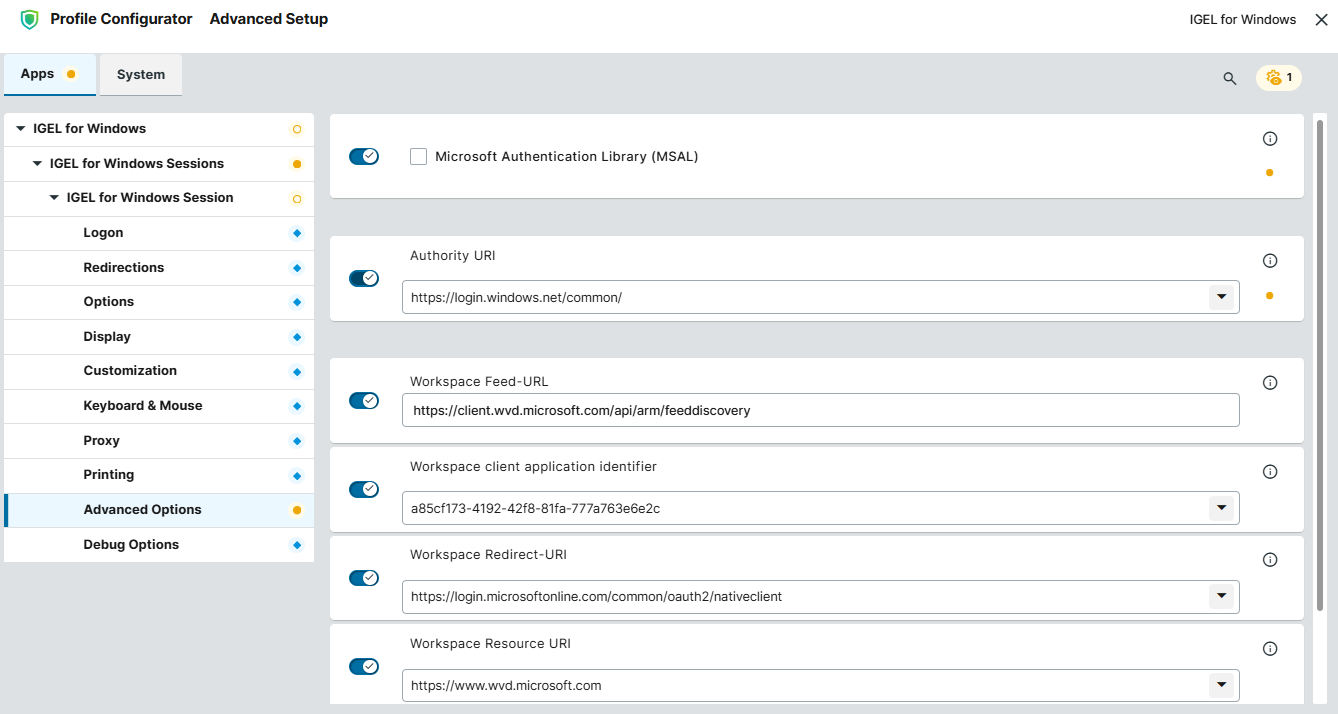Click the Profile Configurator shield icon
This screenshot has width=1338, height=714.
point(29,18)
